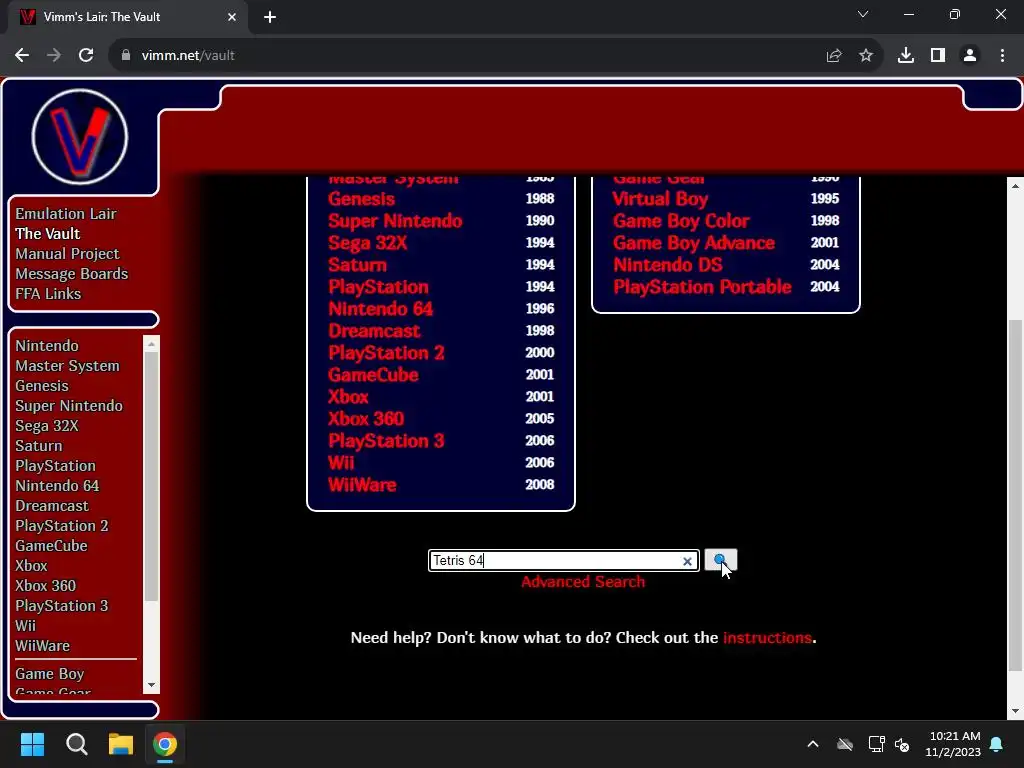1024x768 pixels.
Task: Select Game Boy in sidebar list
Action: (x=50, y=673)
